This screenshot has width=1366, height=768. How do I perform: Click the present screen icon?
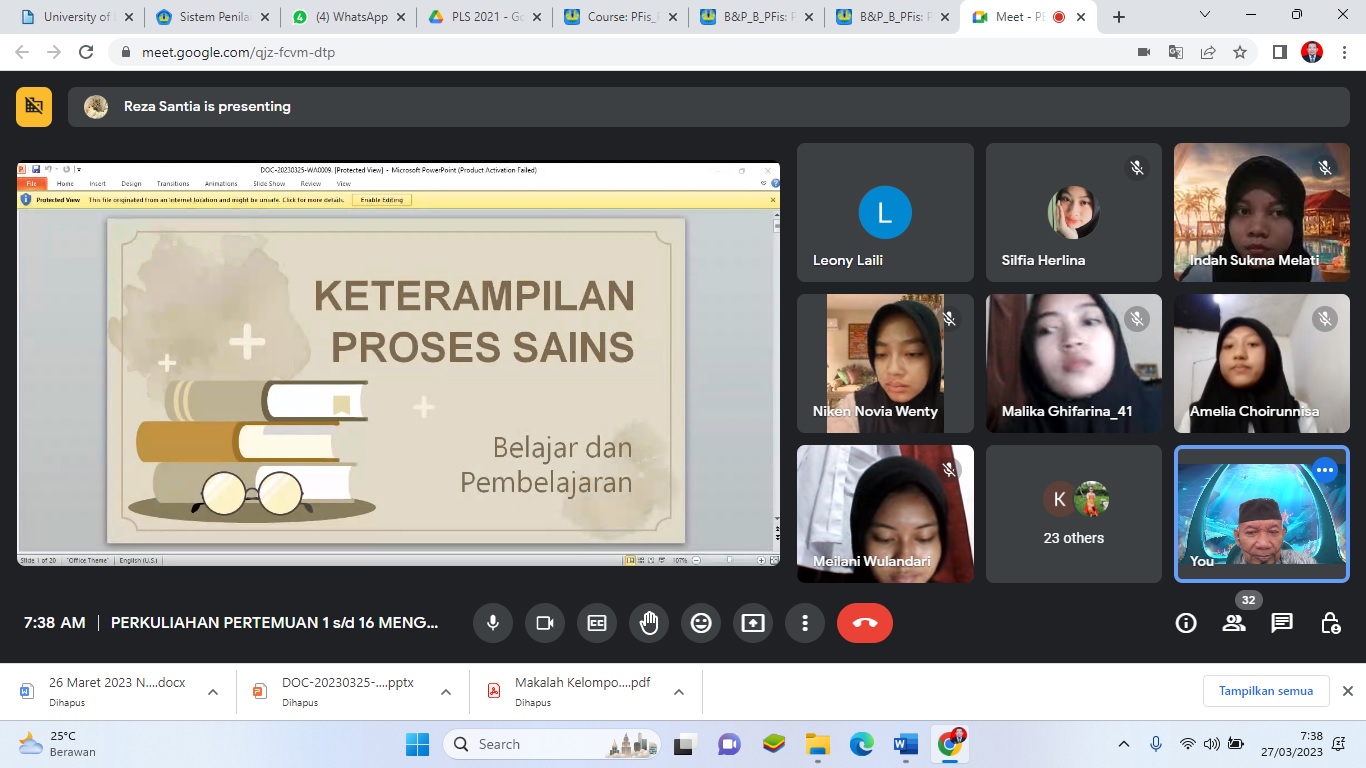753,623
